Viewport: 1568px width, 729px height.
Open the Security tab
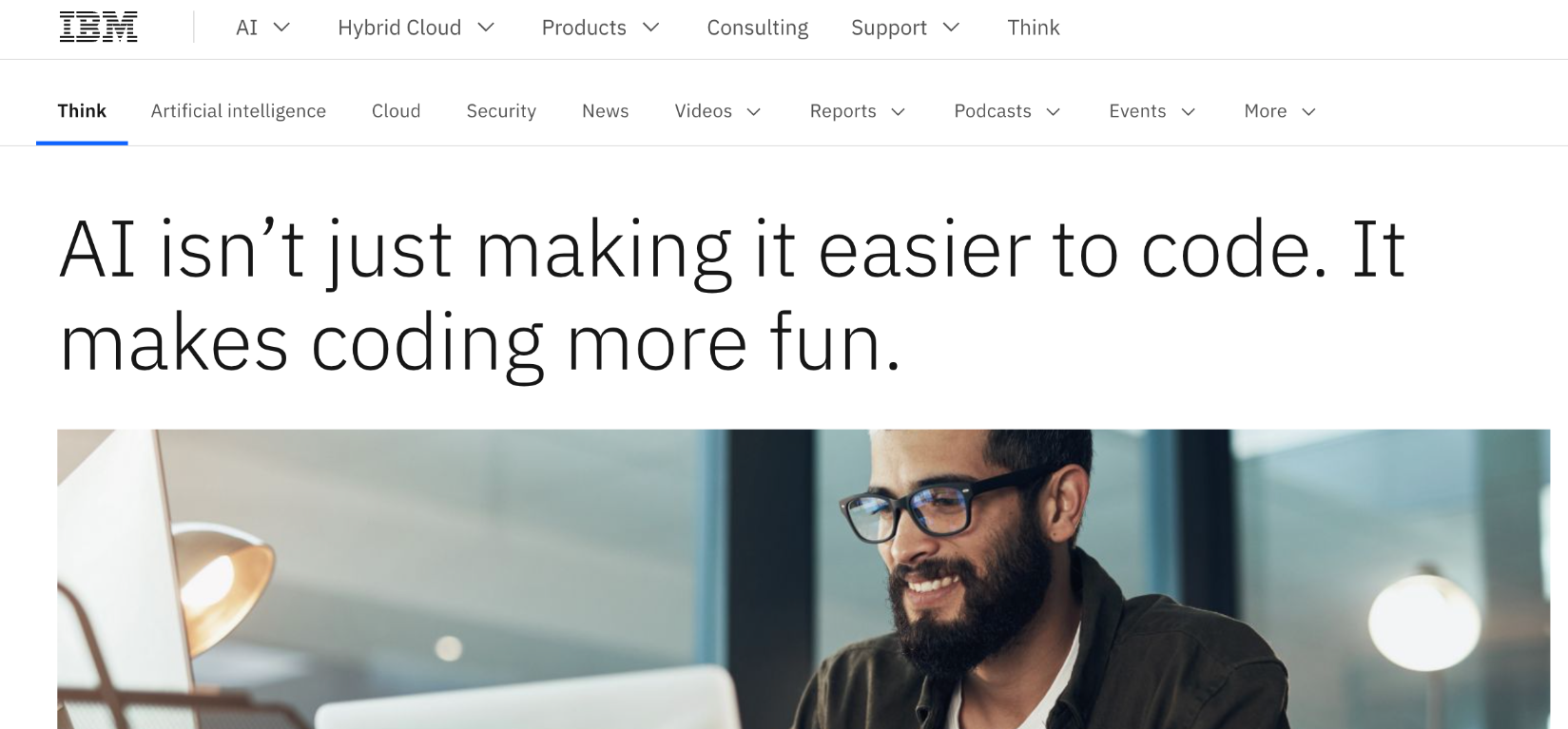pos(501,111)
